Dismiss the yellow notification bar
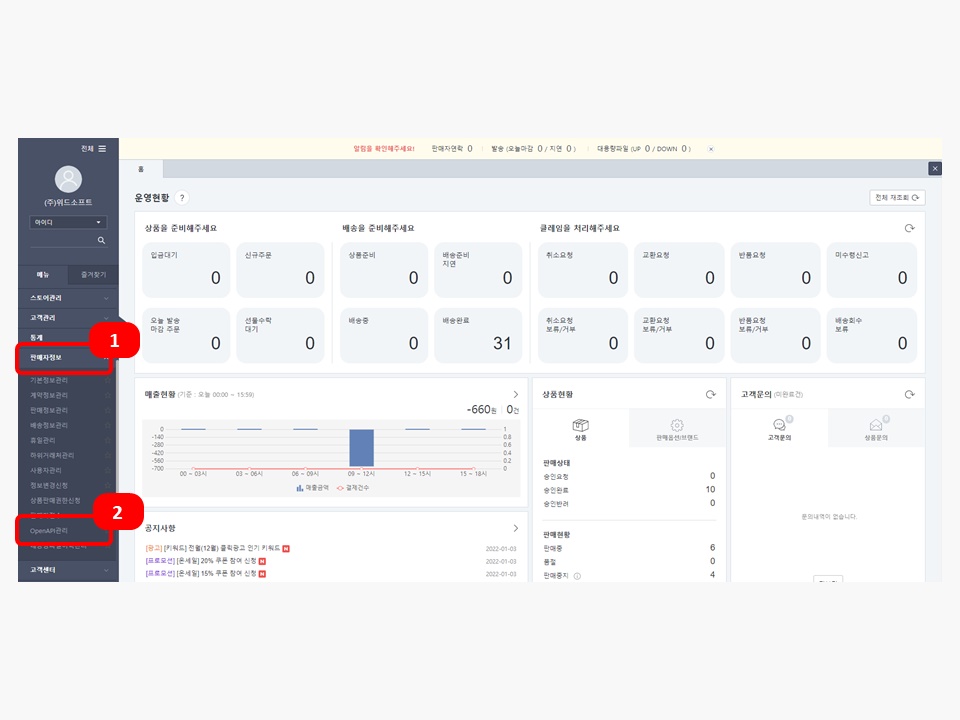Viewport: 960px width, 720px height. (711, 149)
